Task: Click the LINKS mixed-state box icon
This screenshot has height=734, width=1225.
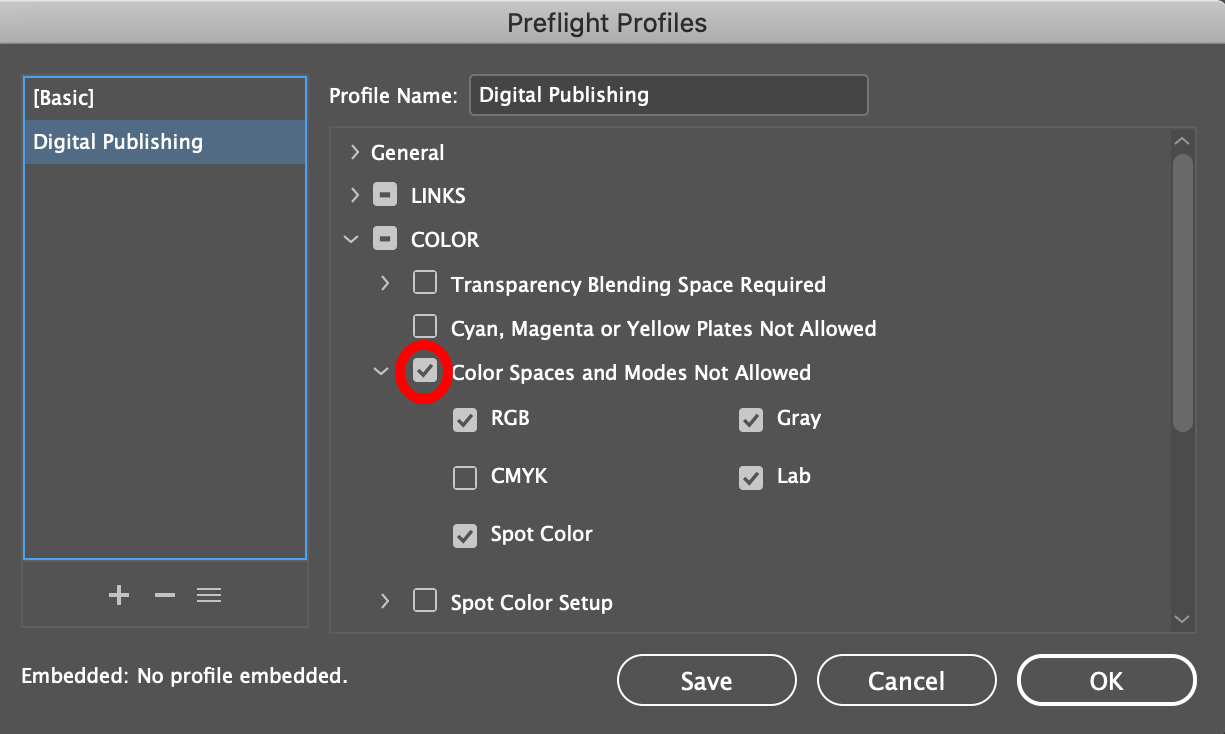Action: point(385,195)
